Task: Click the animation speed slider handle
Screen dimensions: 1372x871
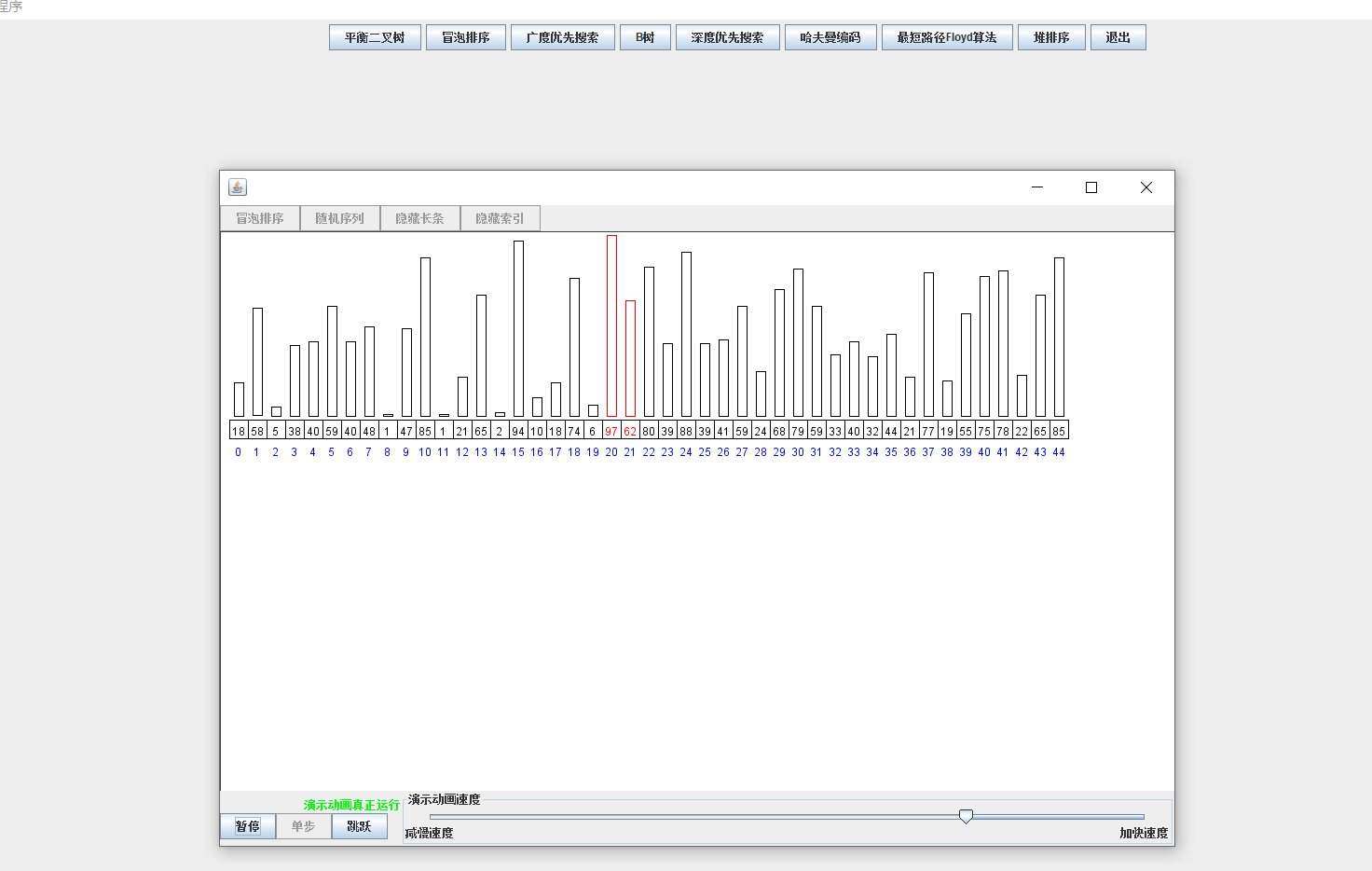Action: click(x=966, y=816)
